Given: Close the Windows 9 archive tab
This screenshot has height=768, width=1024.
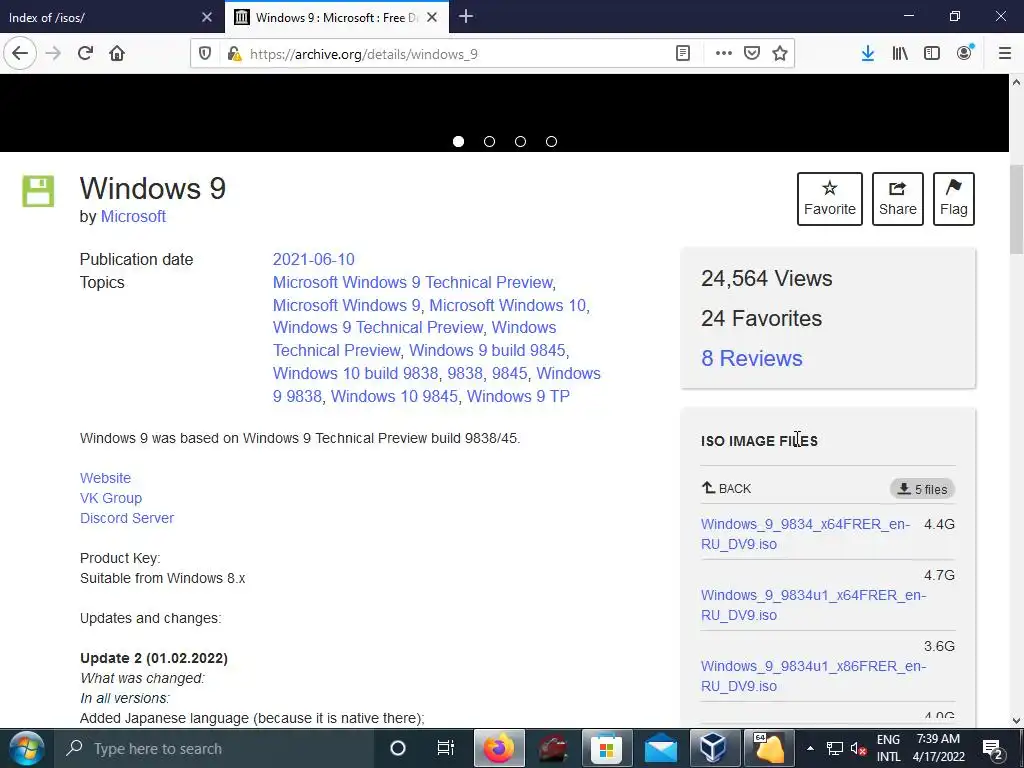Looking at the screenshot, I should (x=432, y=18).
